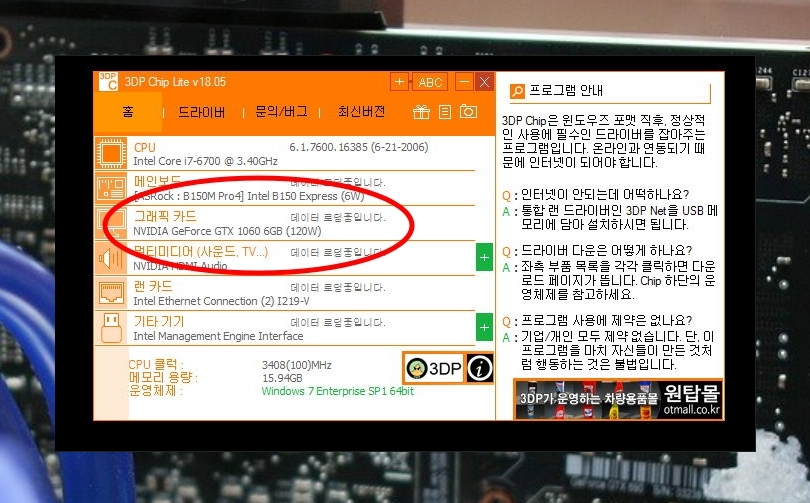
Task: Click the 기타 기기 USB icon
Action: pyautogui.click(x=111, y=328)
